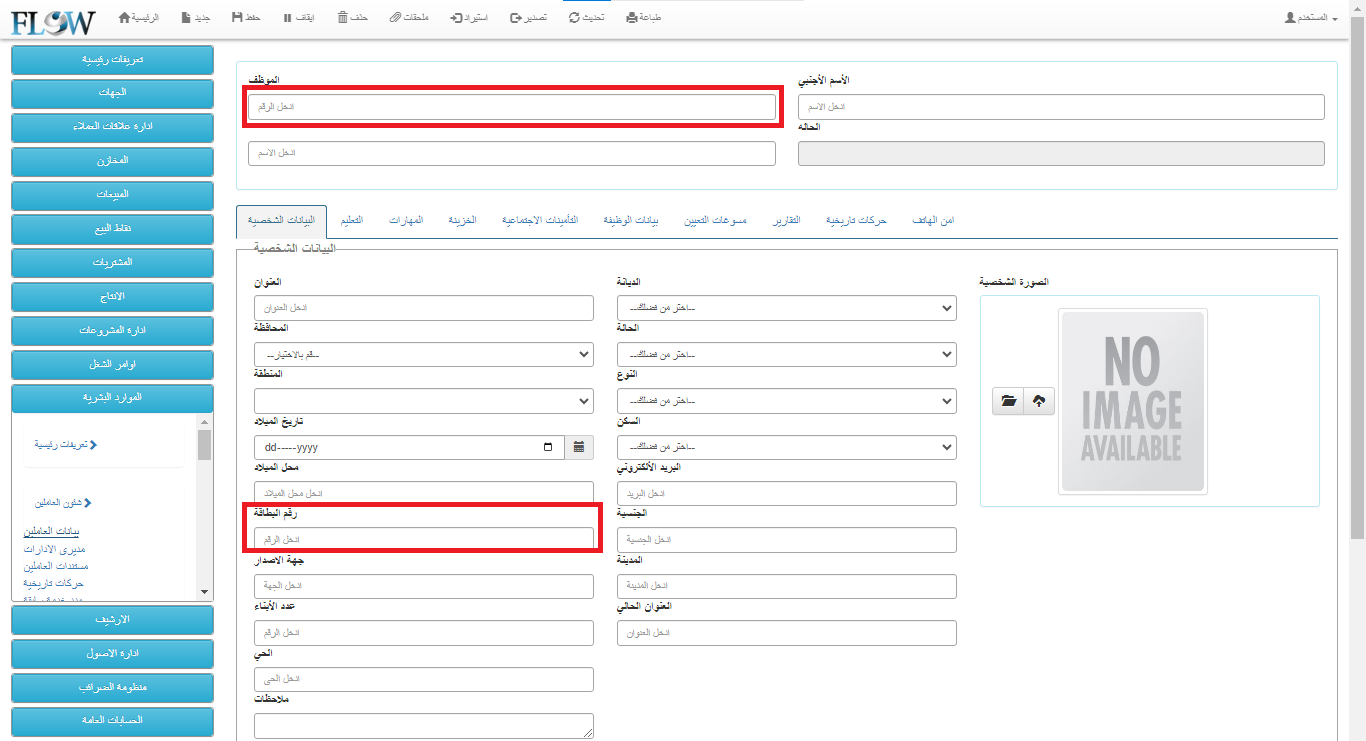Switch to the reports (التقارير) tab
Image resolution: width=1366 pixels, height=741 pixels.
[786, 220]
